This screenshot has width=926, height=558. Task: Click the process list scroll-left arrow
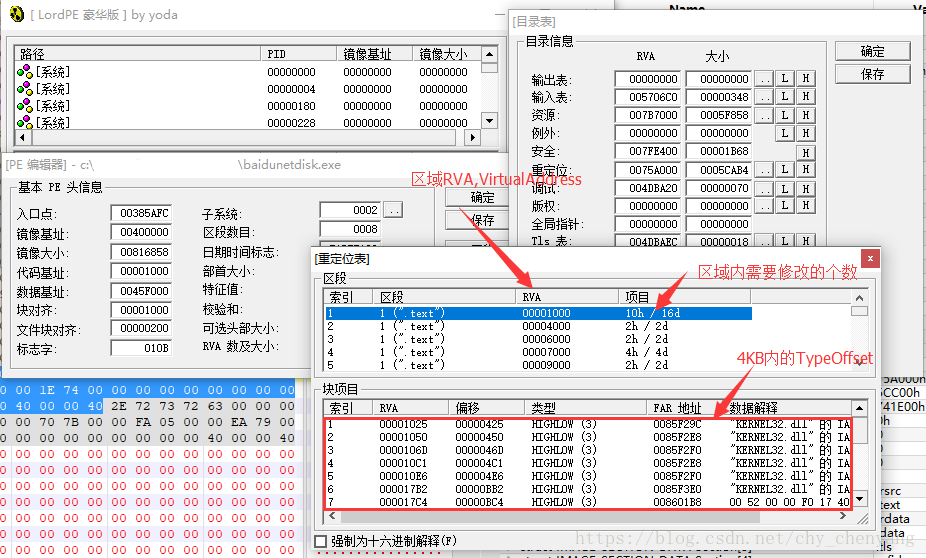coord(22,138)
